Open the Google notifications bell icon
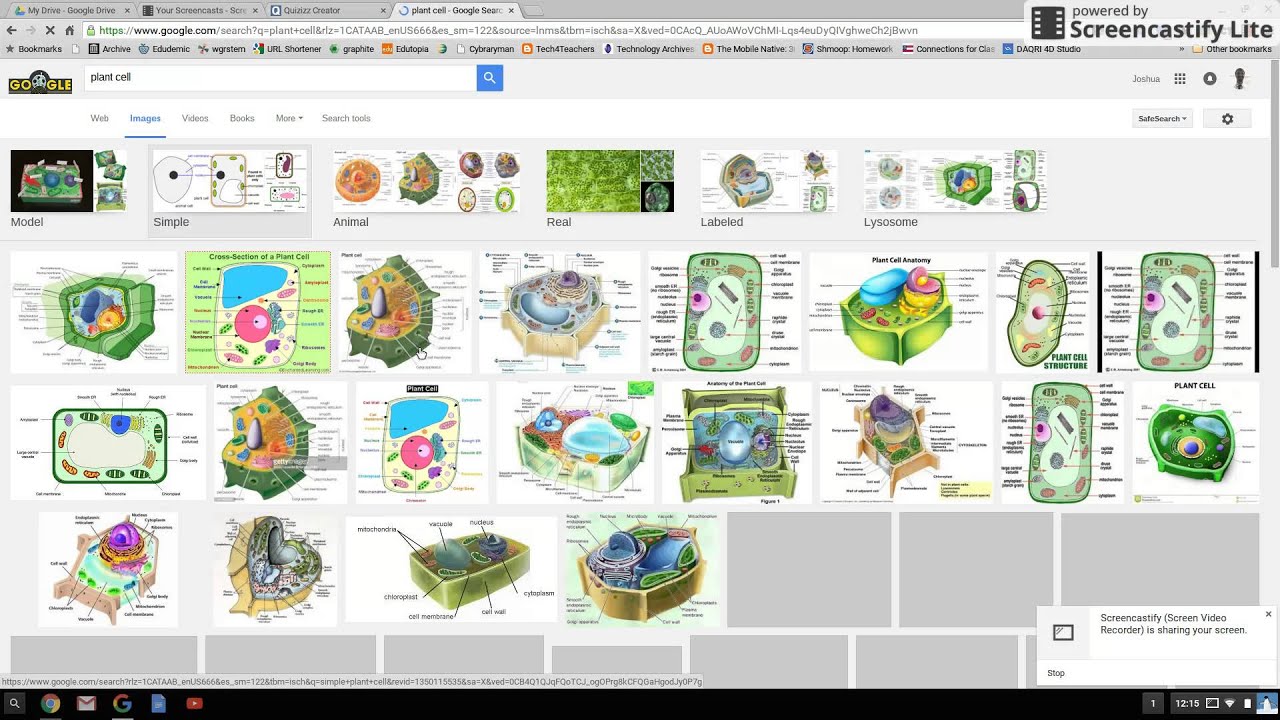 (x=1210, y=79)
